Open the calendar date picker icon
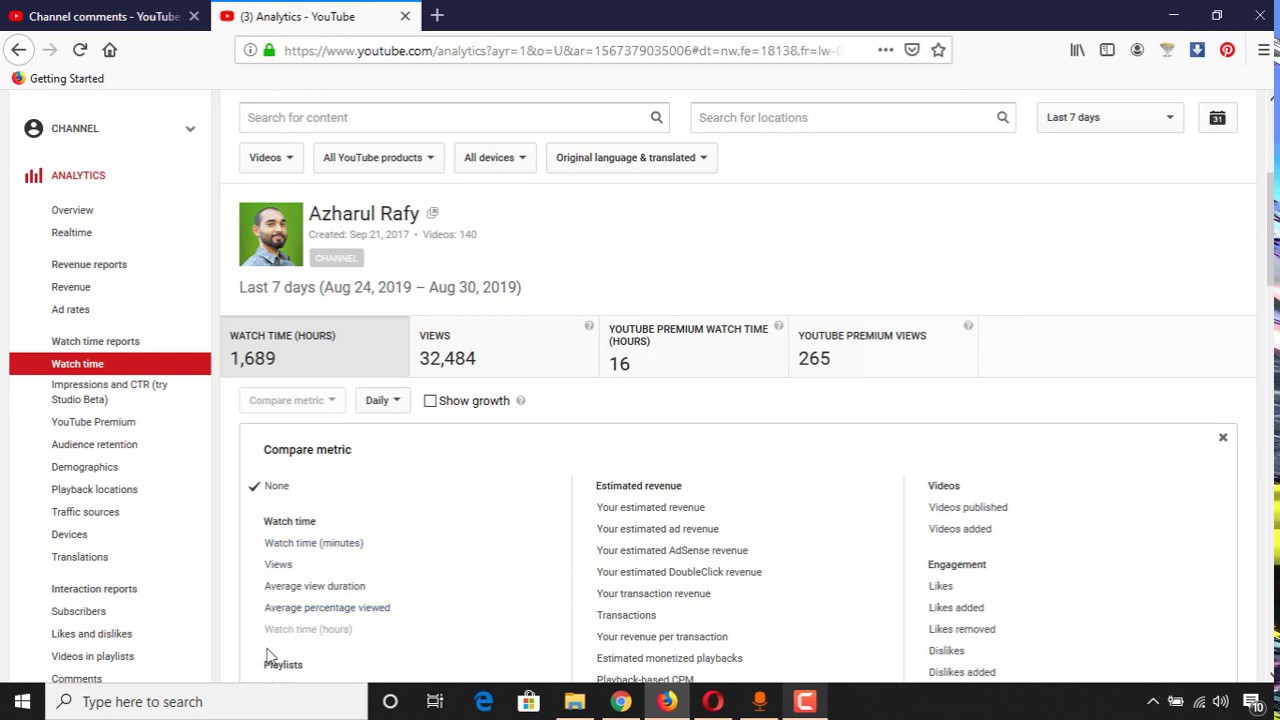Screen dimensions: 1280x720 point(1217,117)
